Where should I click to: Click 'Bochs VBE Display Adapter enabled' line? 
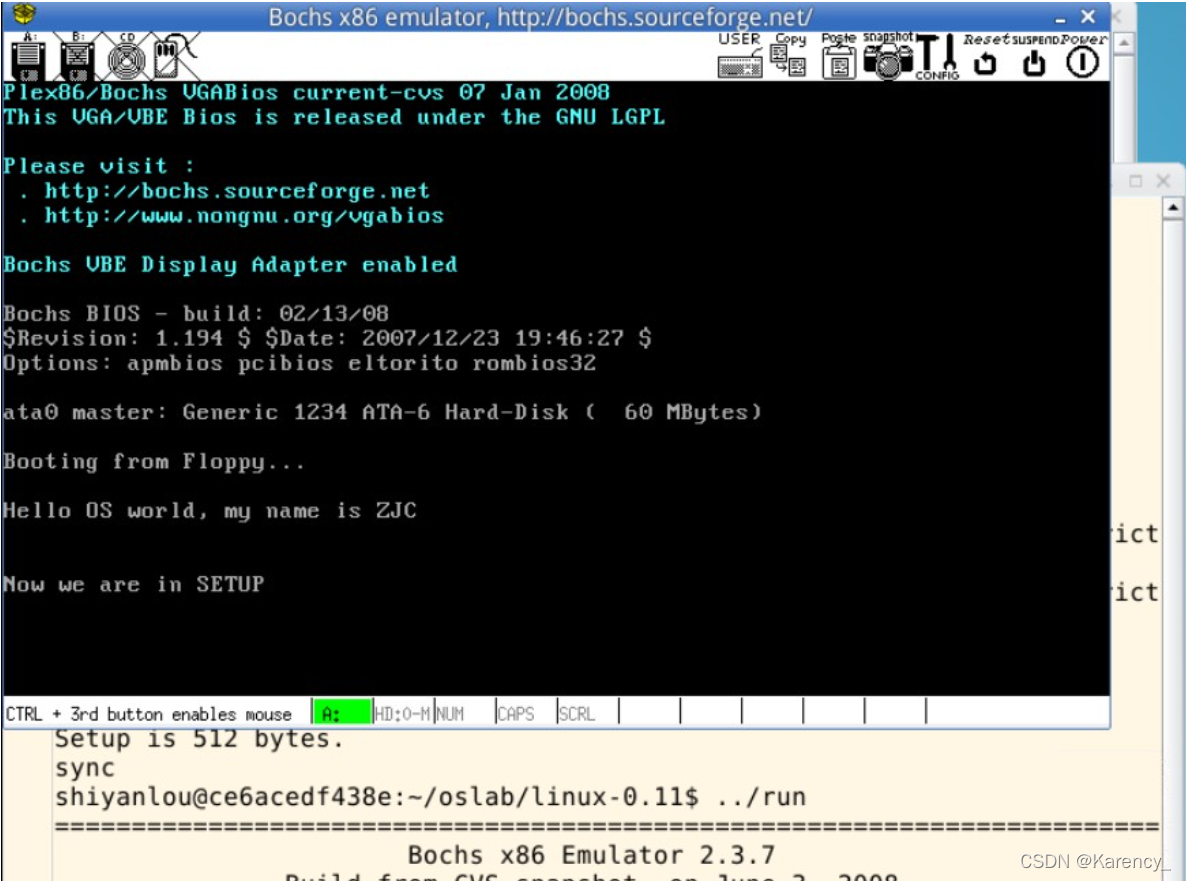point(230,265)
